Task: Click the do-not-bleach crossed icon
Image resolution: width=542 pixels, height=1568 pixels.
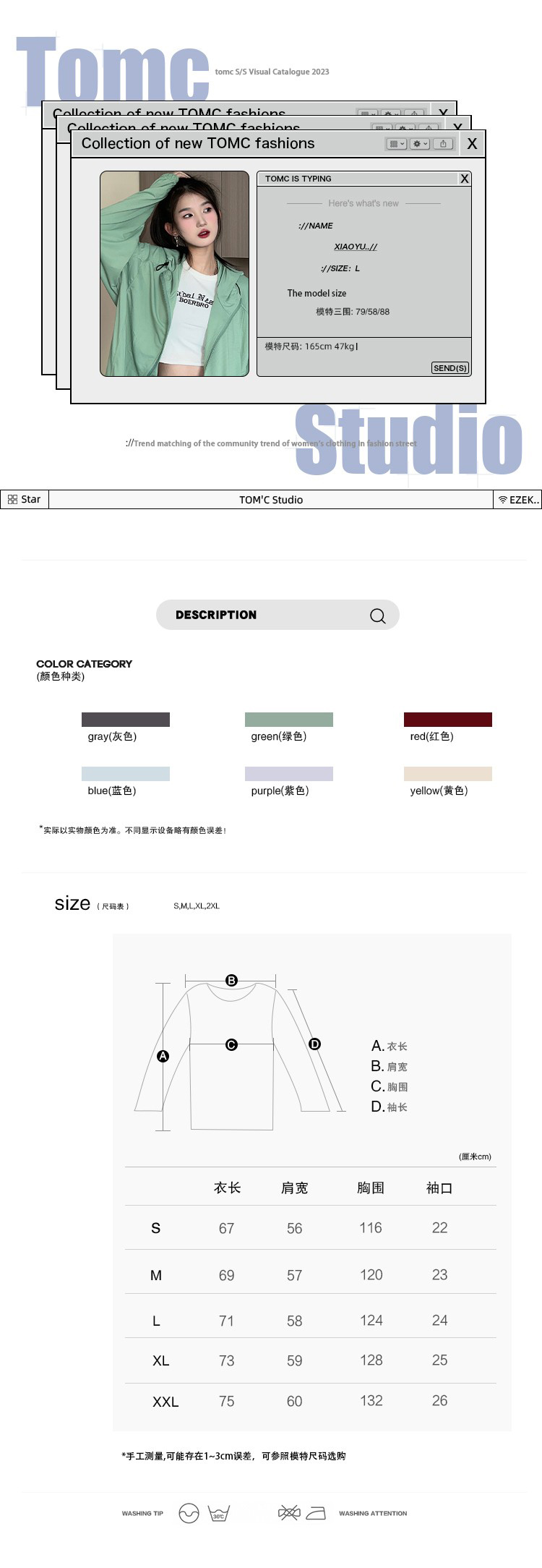Action: (x=288, y=1512)
